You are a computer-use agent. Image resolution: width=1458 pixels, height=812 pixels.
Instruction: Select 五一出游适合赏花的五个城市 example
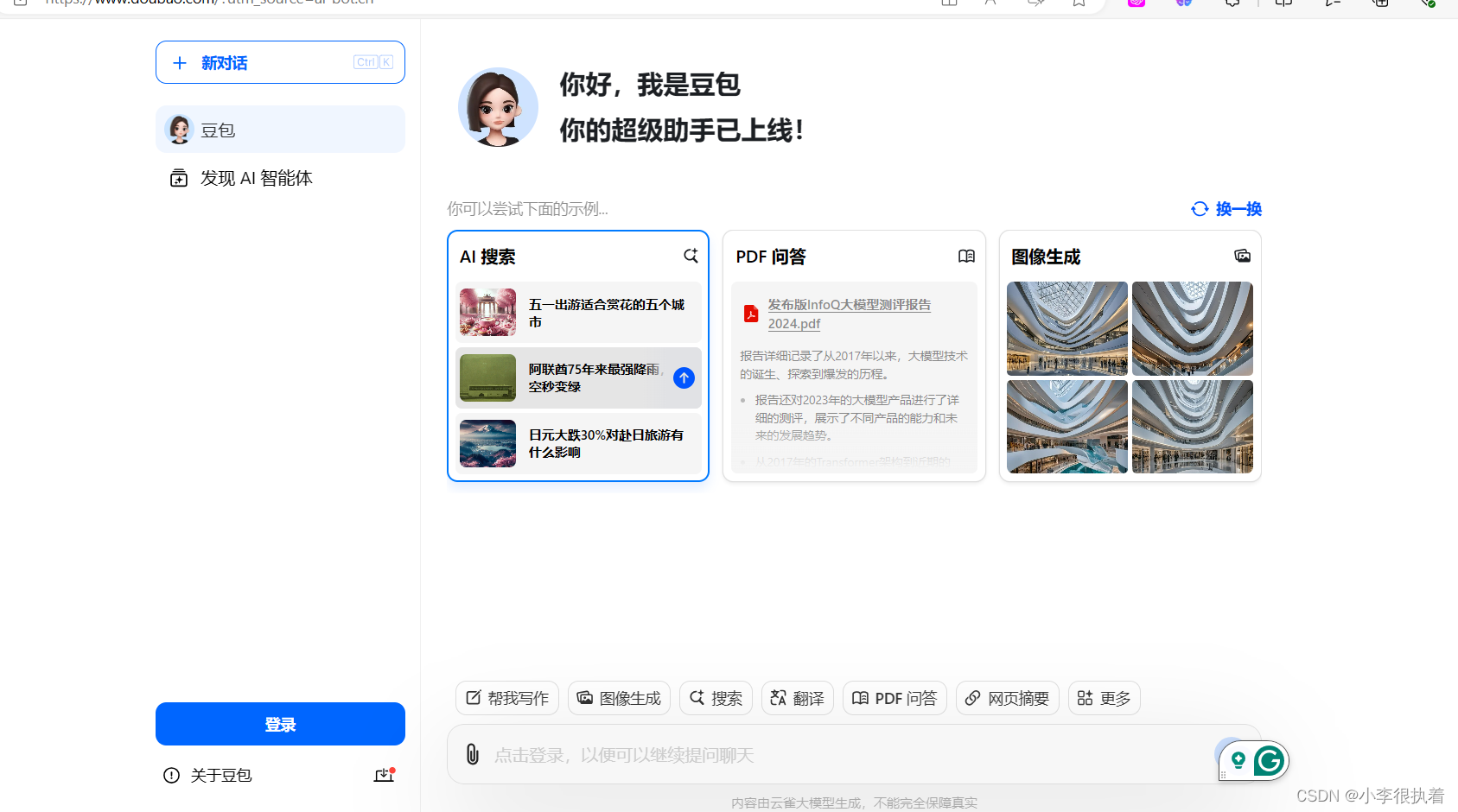(x=578, y=313)
